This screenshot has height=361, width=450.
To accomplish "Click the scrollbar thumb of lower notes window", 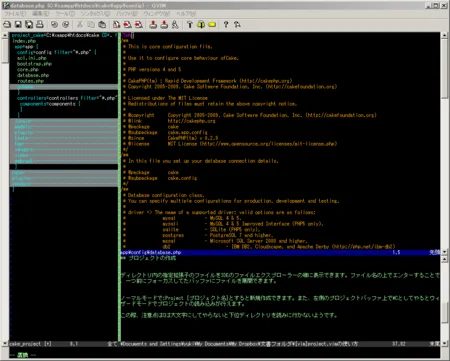I will click(x=444, y=312).
